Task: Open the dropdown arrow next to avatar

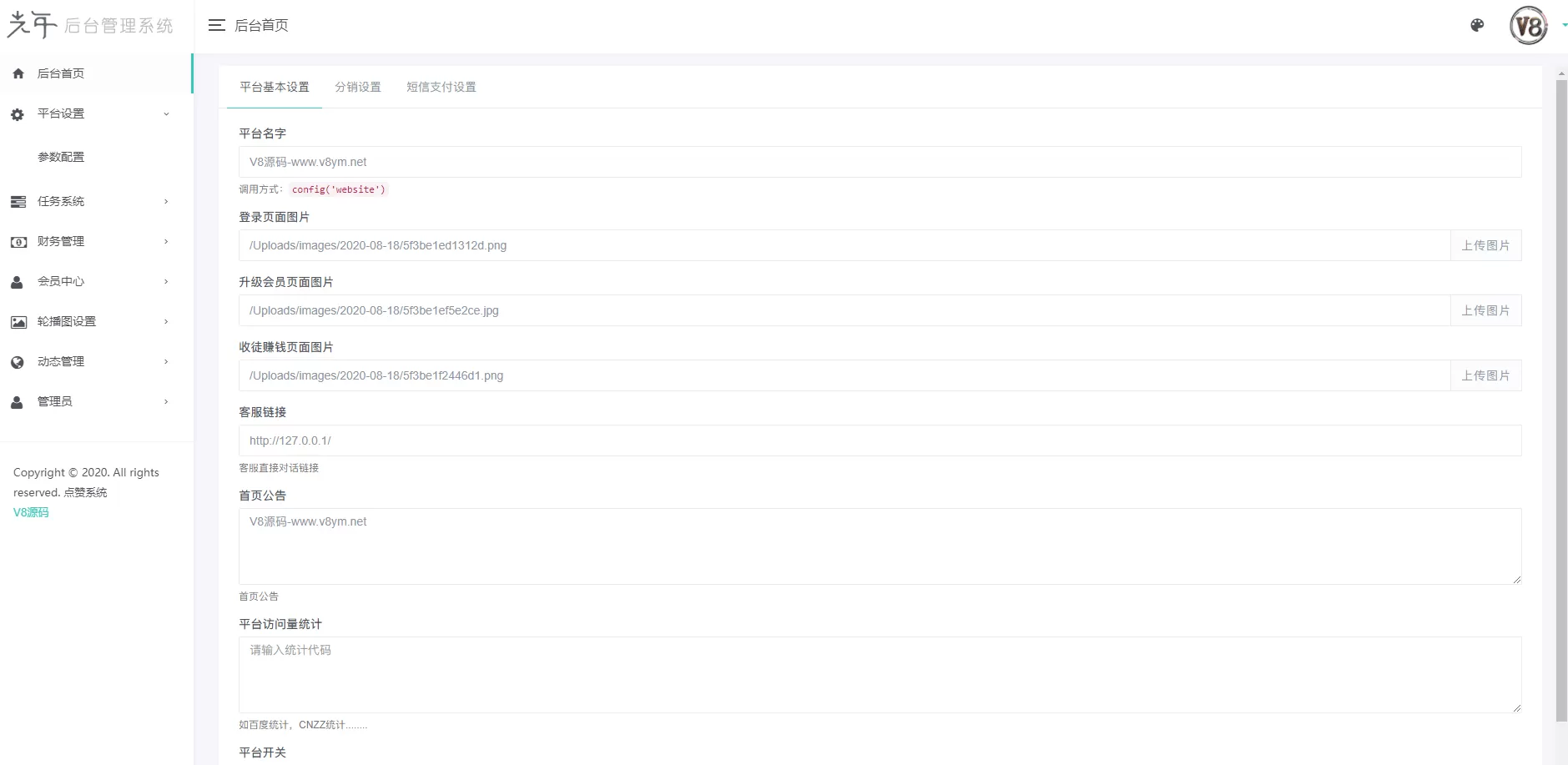Action: tap(1564, 26)
